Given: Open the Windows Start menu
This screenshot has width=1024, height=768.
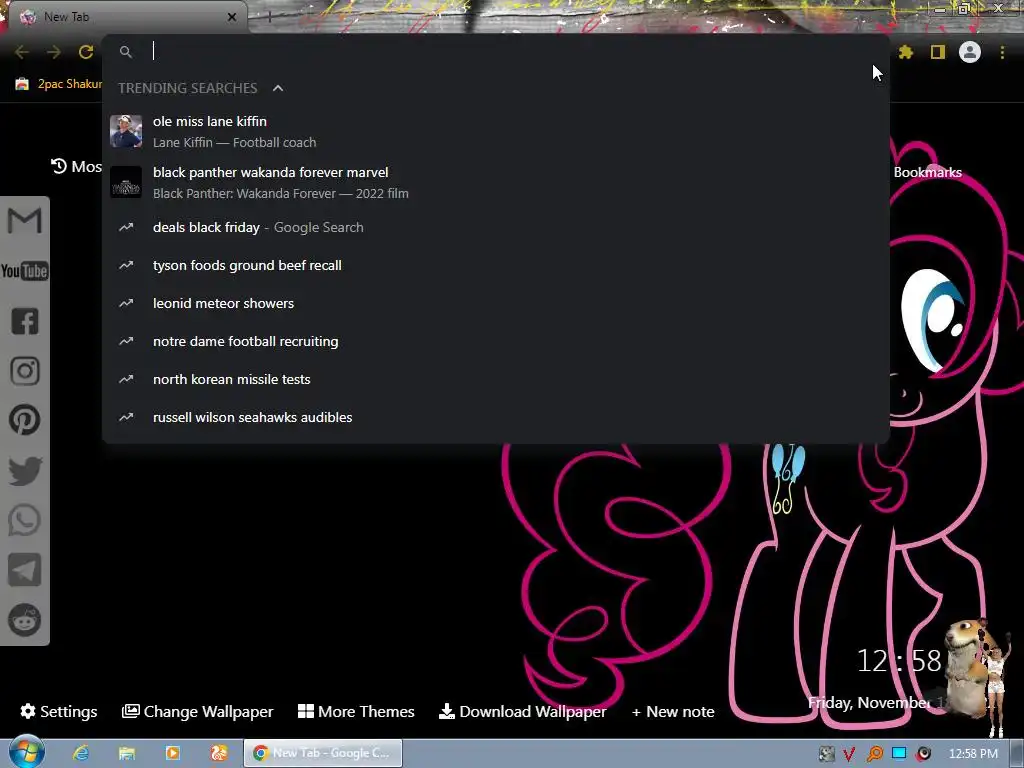Looking at the screenshot, I should point(26,752).
